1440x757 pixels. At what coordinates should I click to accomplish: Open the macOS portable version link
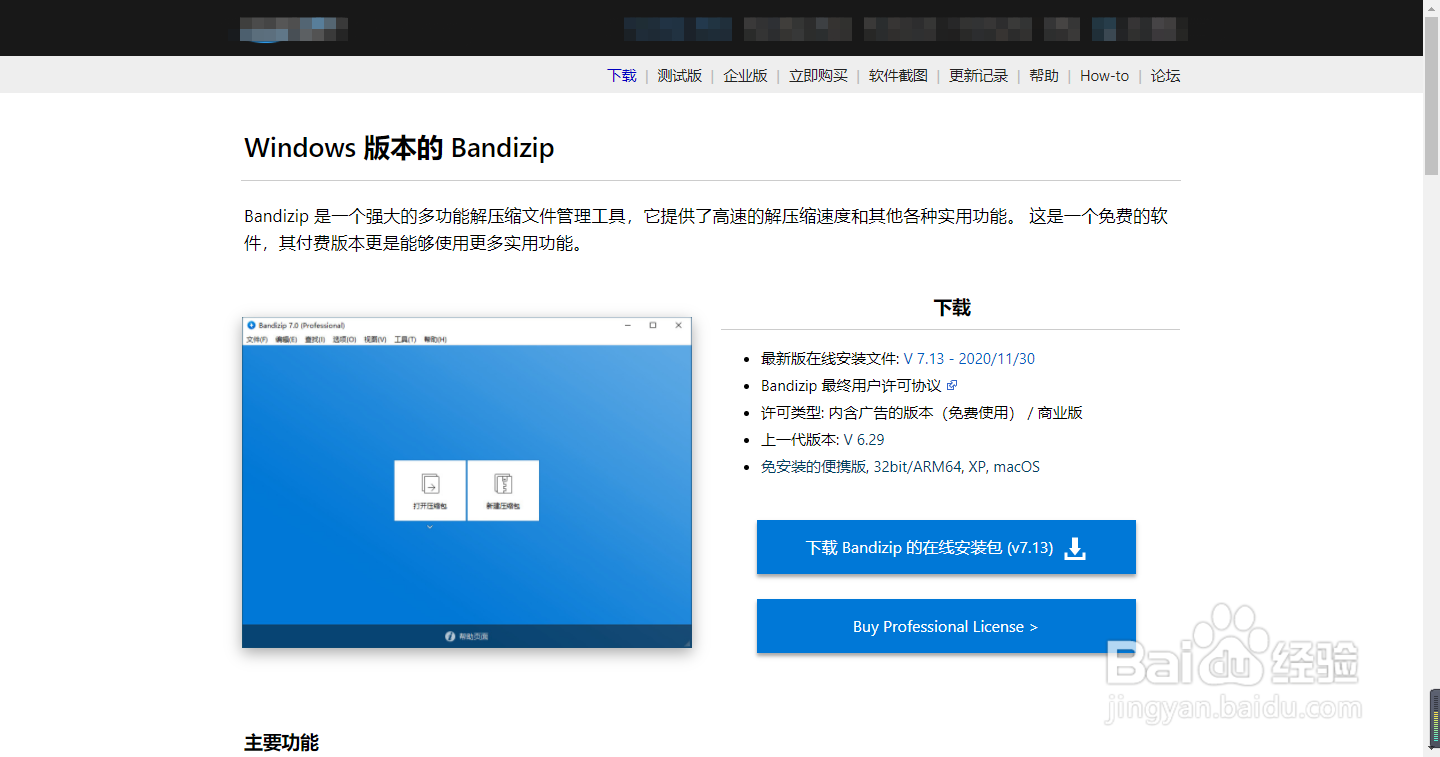[1018, 466]
